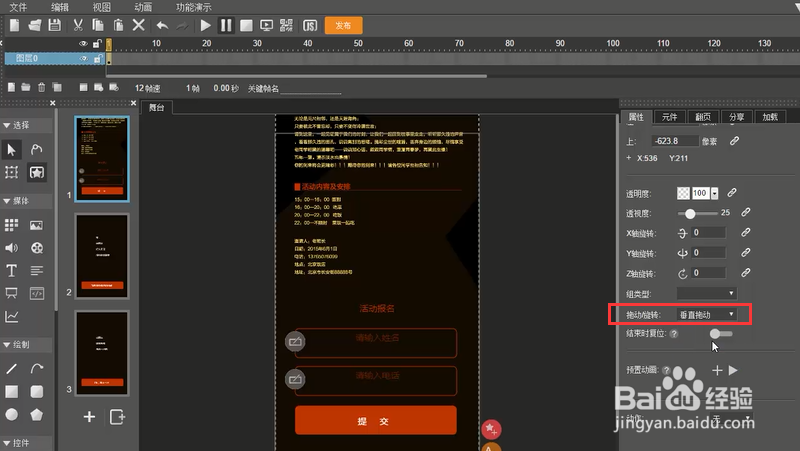The height and width of the screenshot is (451, 800).
Task: Open the 组类型 dropdown
Action: [707, 293]
